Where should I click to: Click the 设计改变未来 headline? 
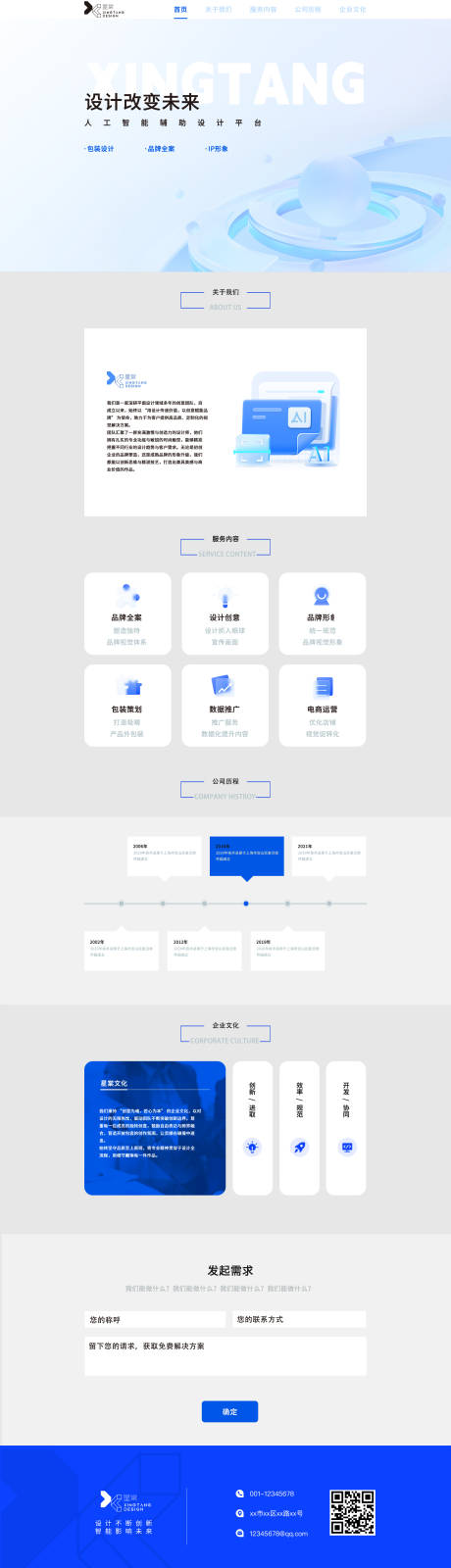pyautogui.click(x=142, y=102)
